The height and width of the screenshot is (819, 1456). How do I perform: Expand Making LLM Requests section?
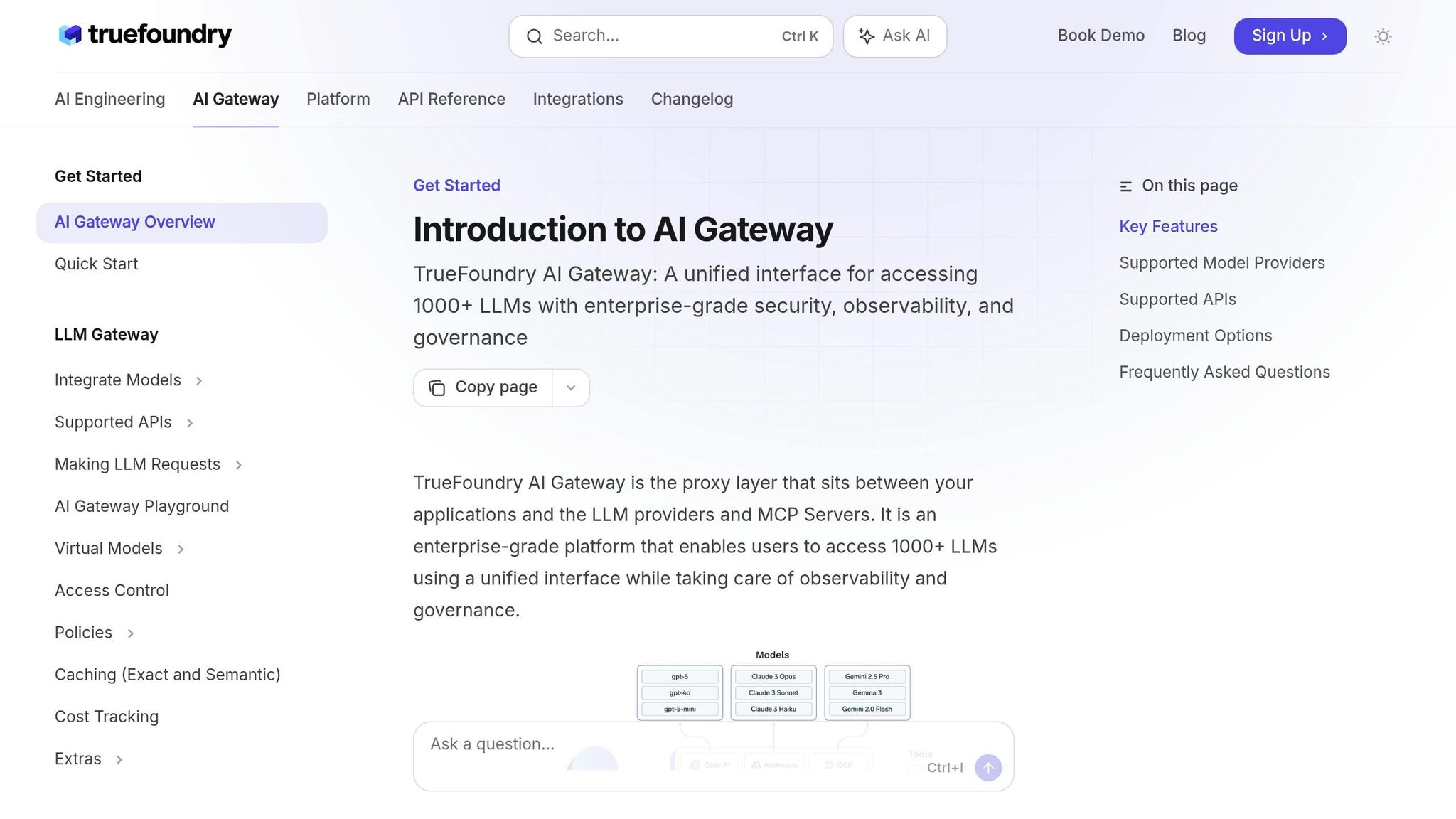point(239,465)
